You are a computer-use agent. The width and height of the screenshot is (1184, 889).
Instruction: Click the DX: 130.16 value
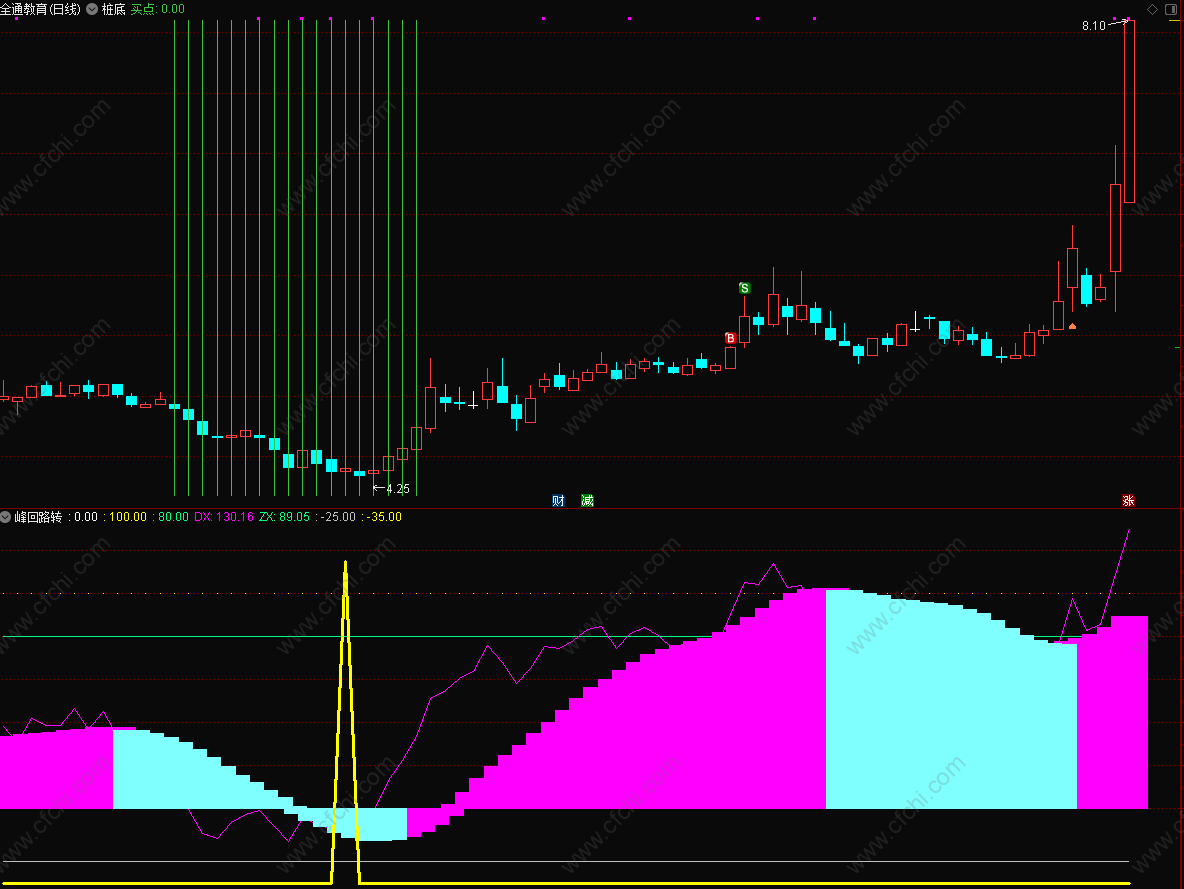(x=224, y=517)
